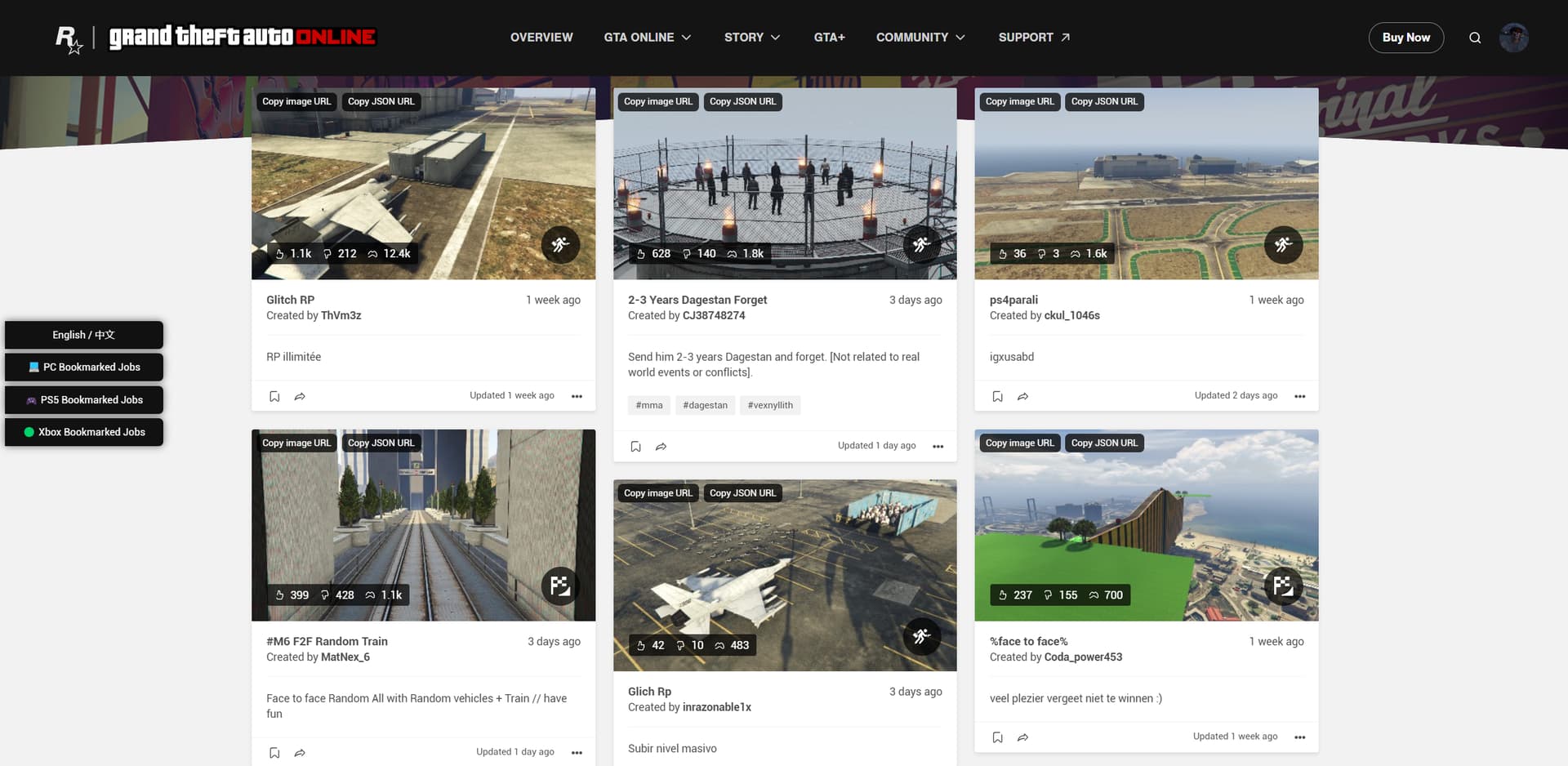The width and height of the screenshot is (1568, 766).
Task: Open more options for #M6 F2F Random Train
Action: 577,753
